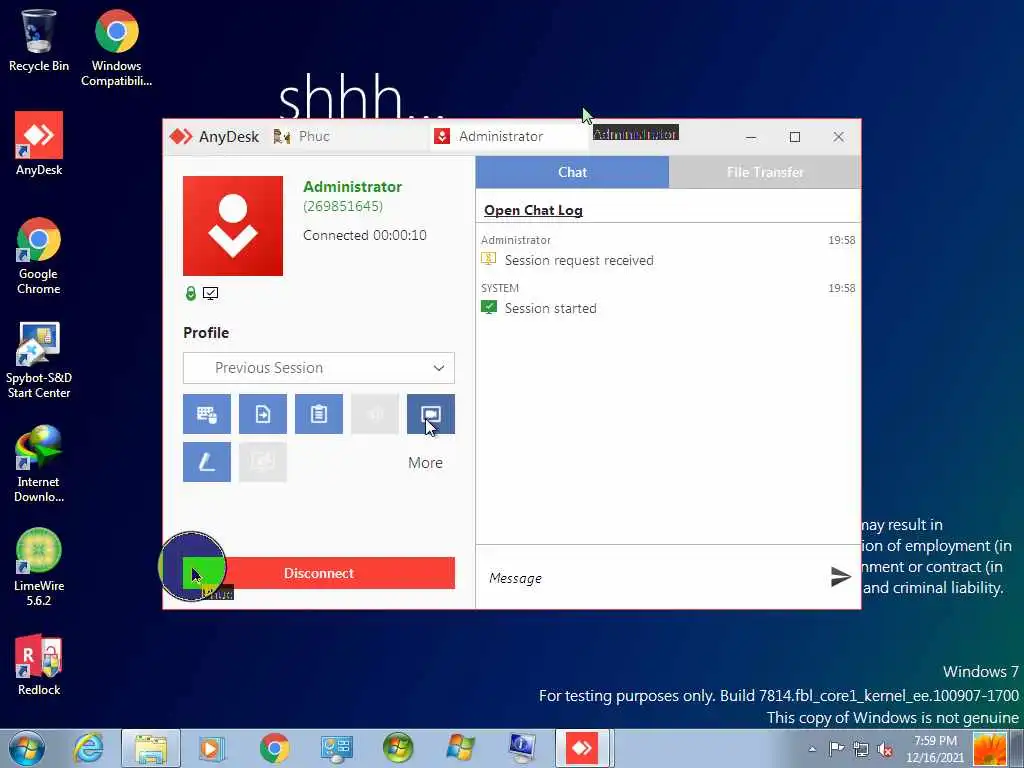Viewport: 1024px width, 768px height.
Task: Click the 'Session request received' chat entry
Action: [579, 261]
